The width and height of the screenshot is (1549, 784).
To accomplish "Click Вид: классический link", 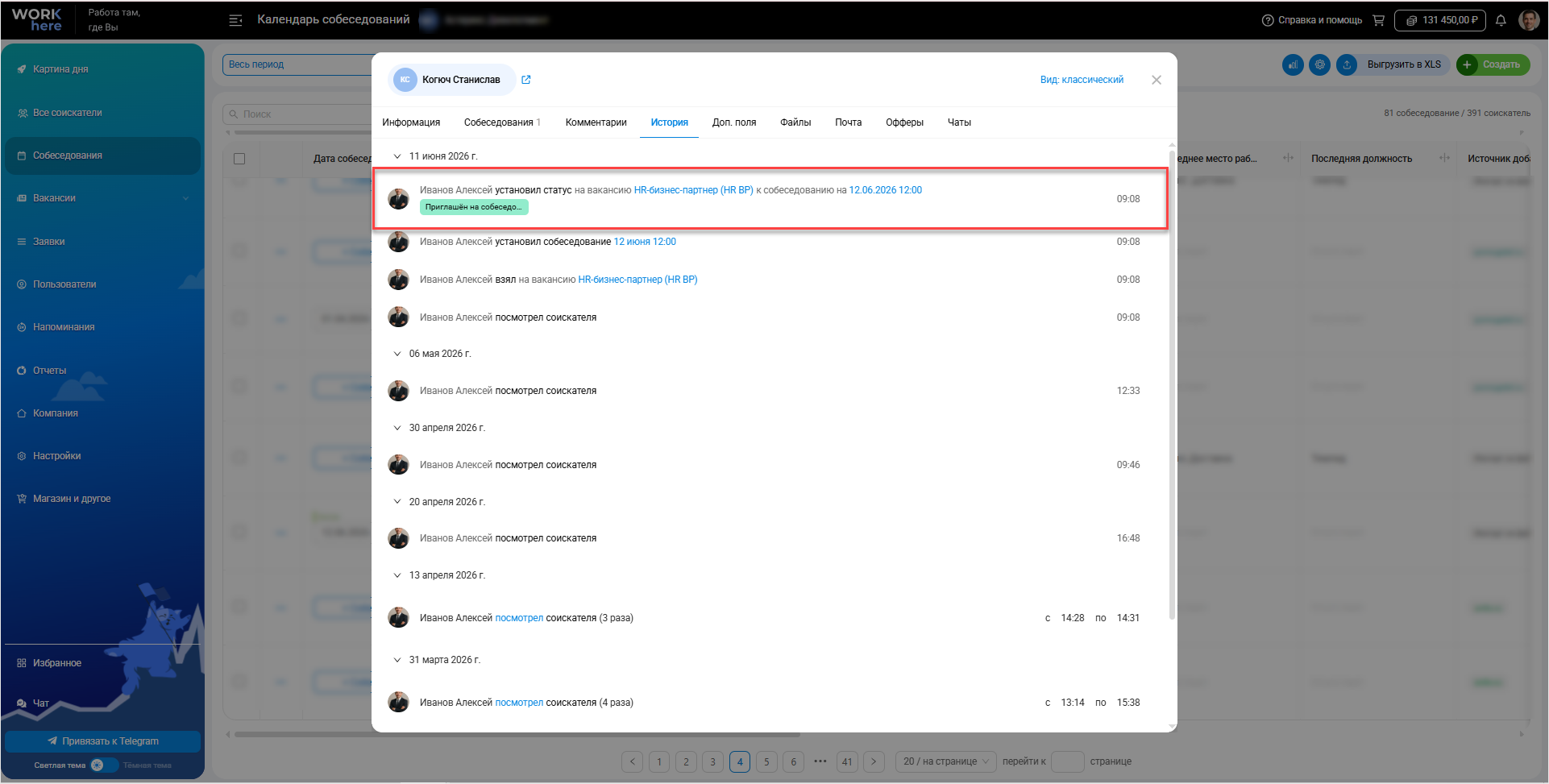I will (x=1082, y=80).
